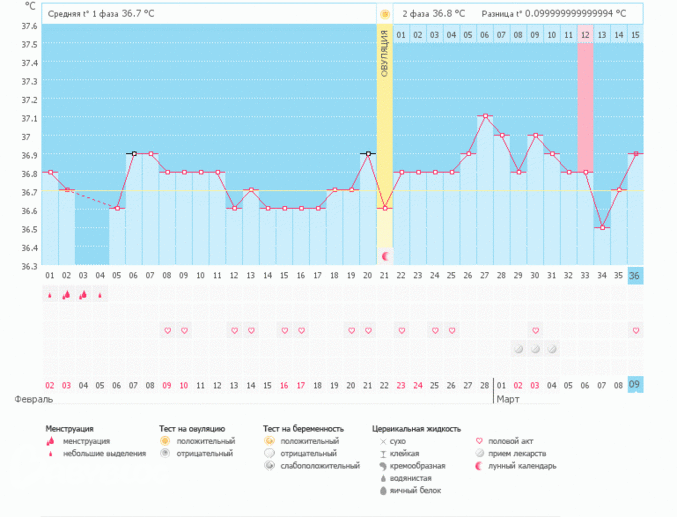
Task: Click the highlighted cycle day 36 label
Action: click(636, 276)
